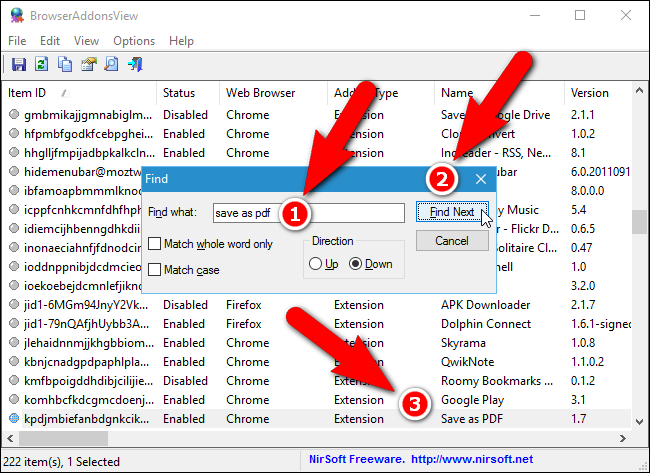Open the nirsoft.net link in status bar
The image size is (650, 473).
click(472, 459)
